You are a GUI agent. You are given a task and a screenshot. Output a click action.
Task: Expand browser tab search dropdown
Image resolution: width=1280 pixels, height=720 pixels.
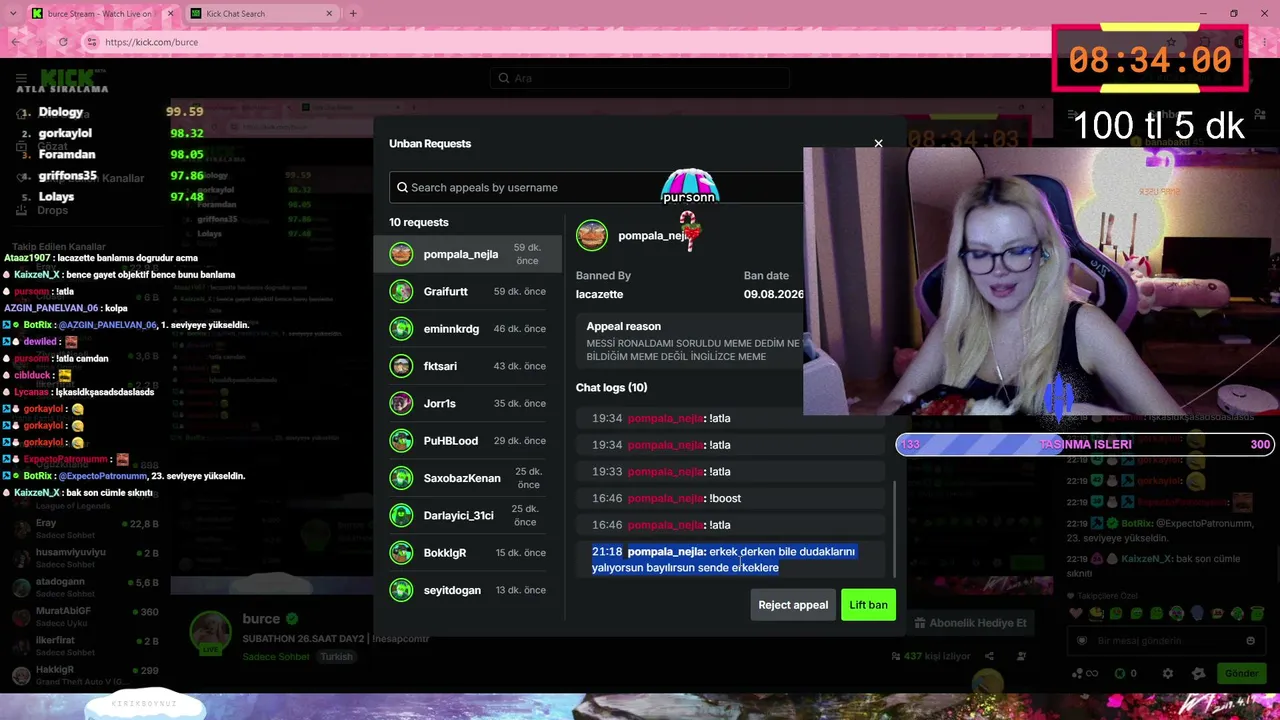point(12,13)
